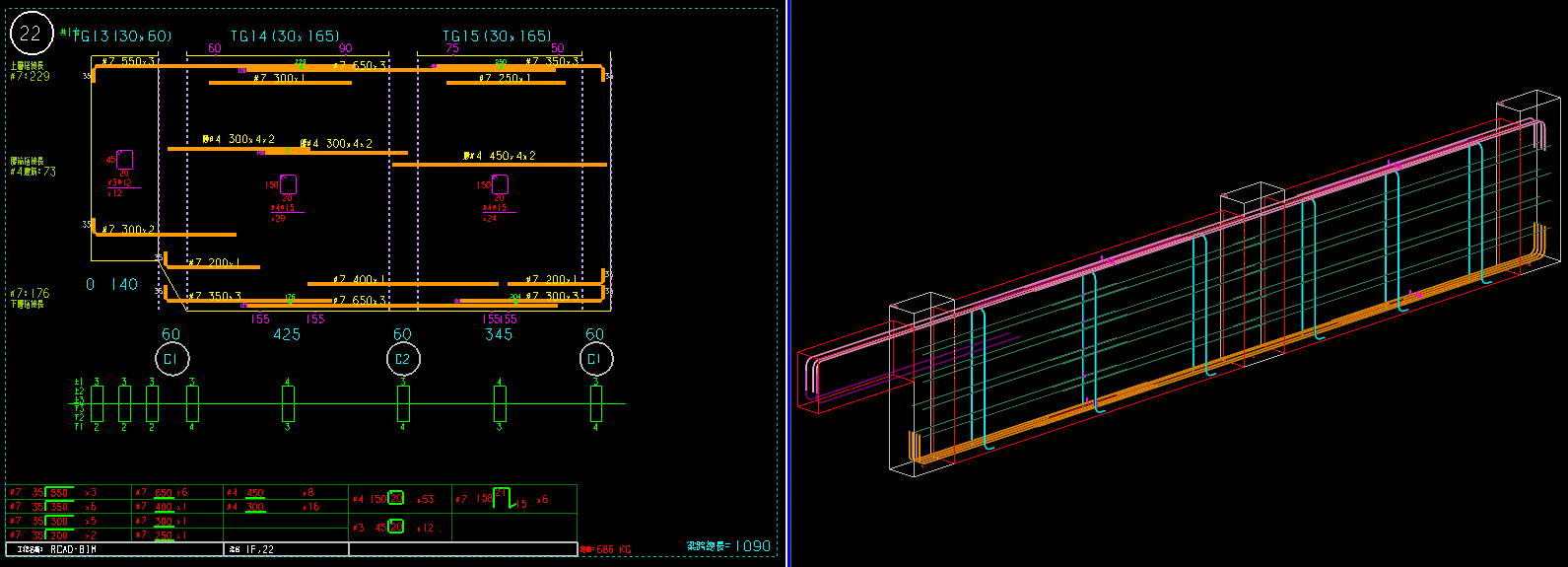
Task: Click the RCAD-BIM project name field
Action: coord(75,549)
